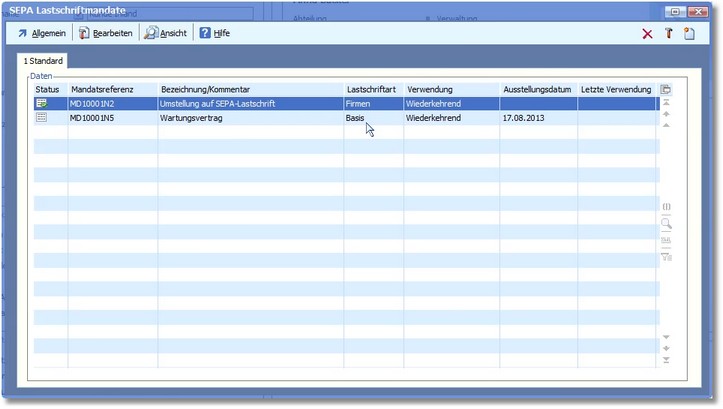The height and width of the screenshot is (409, 723).
Task: Click the 17.08.2013 date cell
Action: (525, 117)
